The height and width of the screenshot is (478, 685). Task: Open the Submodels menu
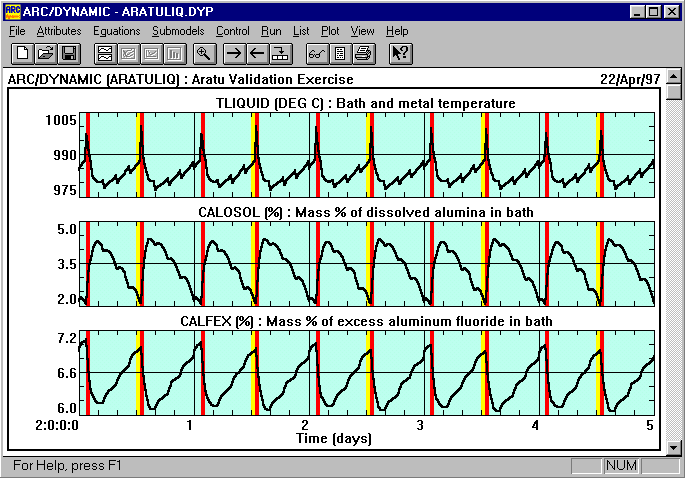[179, 31]
